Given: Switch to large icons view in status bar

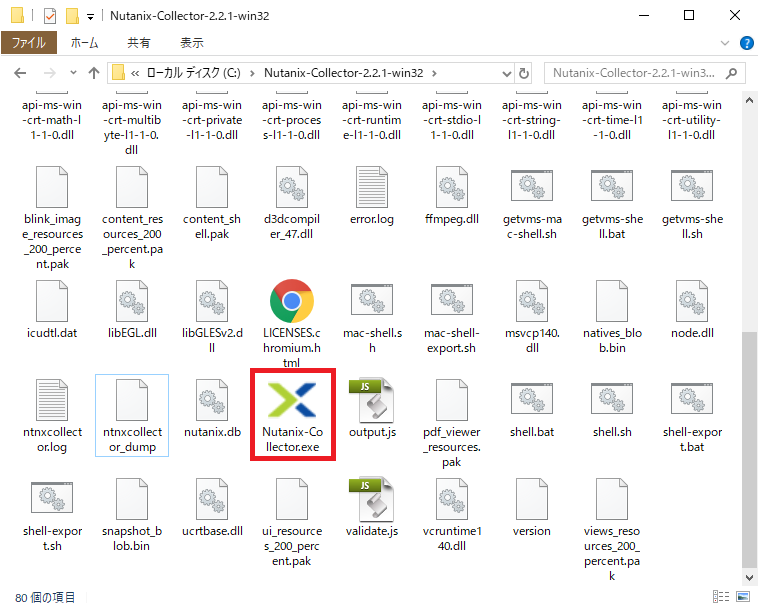Looking at the screenshot, I should click(743, 596).
